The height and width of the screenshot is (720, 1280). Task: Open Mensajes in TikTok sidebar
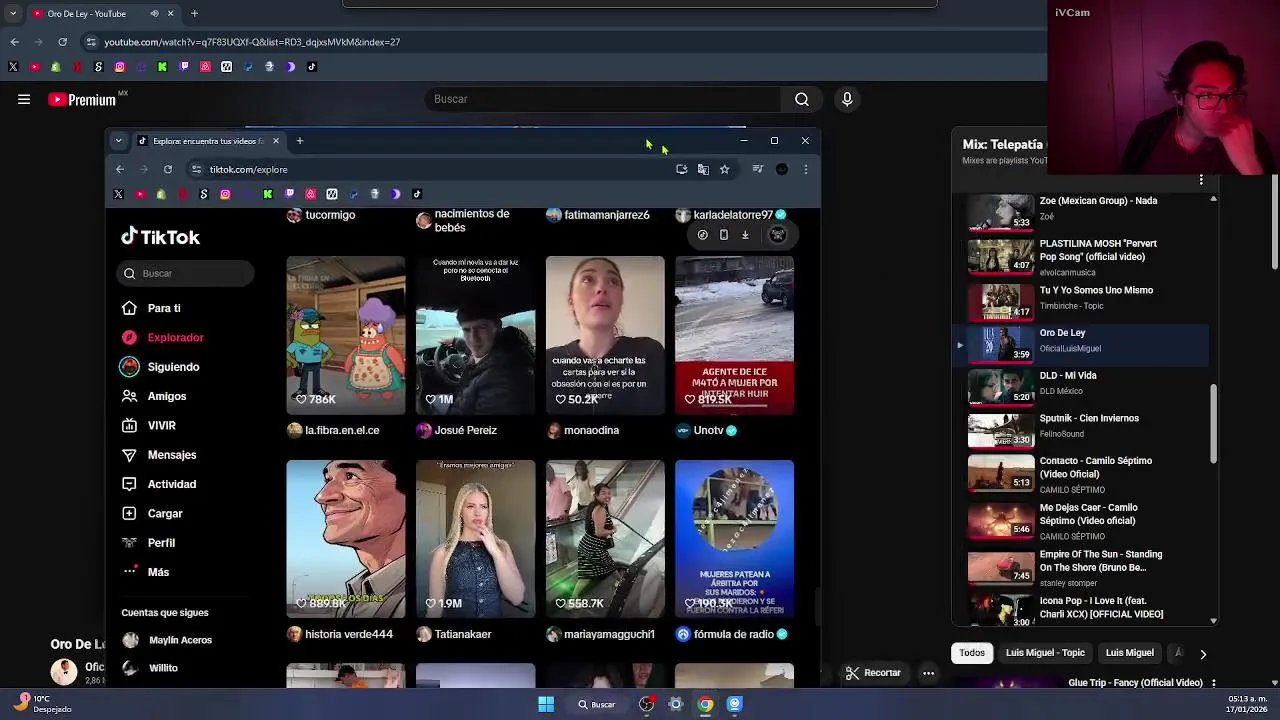click(x=171, y=455)
